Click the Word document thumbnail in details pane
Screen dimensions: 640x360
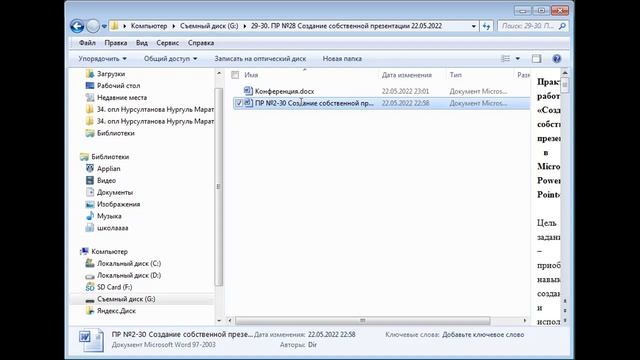pos(91,340)
